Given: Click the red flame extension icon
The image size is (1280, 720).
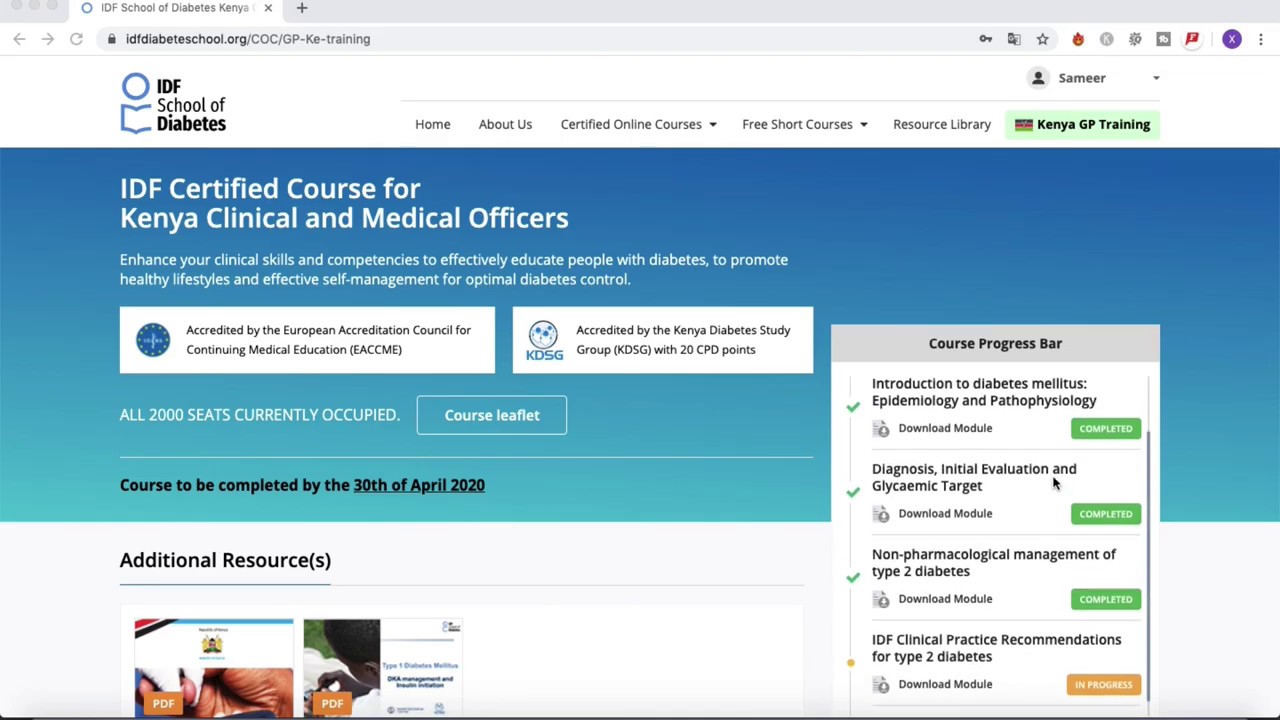Looking at the screenshot, I should [x=1078, y=39].
